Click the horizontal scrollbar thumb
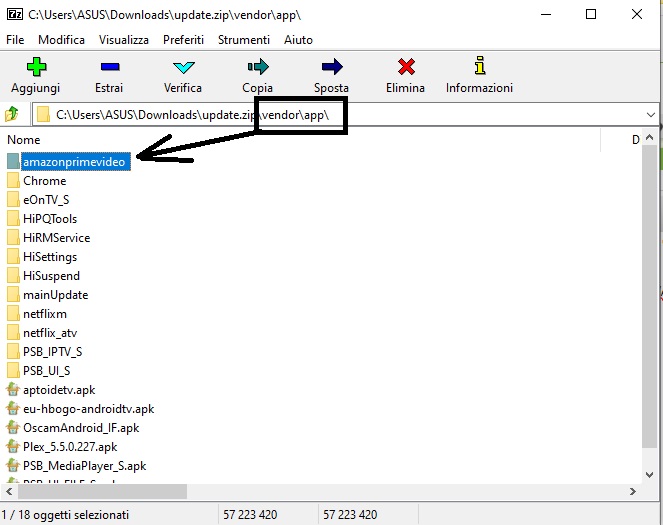The image size is (663, 525). click(x=102, y=492)
